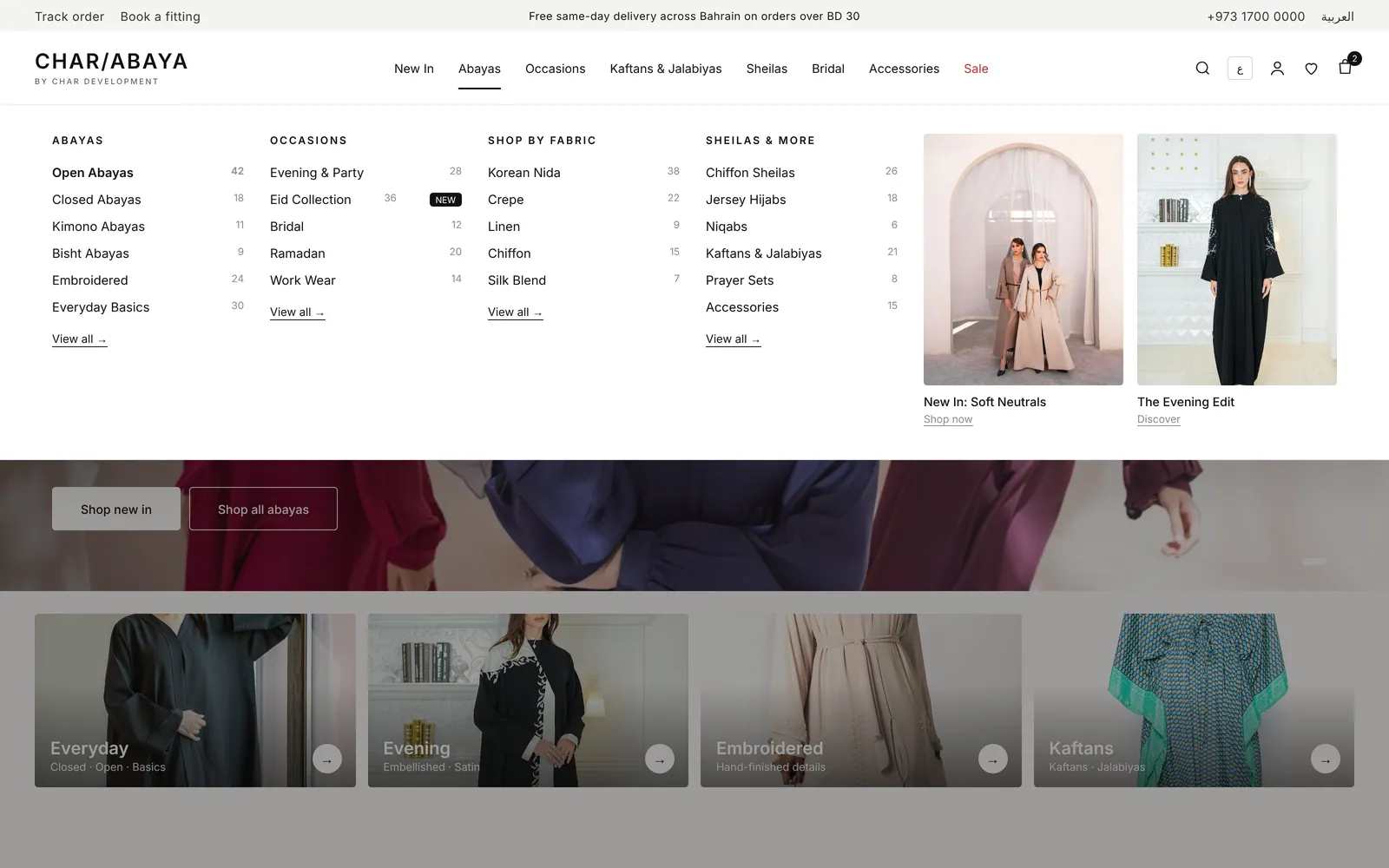Viewport: 1389px width, 868px height.
Task: Click arrow on the Kaftans category card
Action: [1326, 759]
